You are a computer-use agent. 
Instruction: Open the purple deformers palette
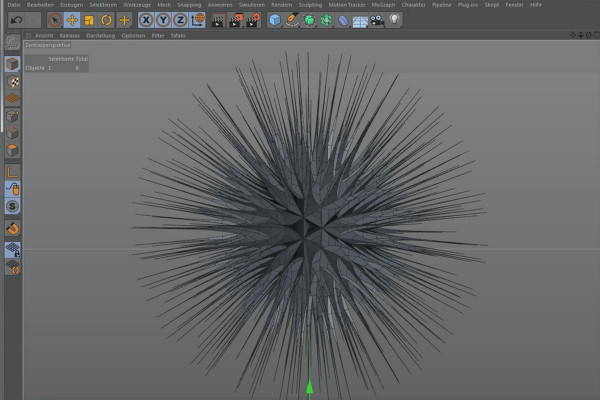point(343,20)
